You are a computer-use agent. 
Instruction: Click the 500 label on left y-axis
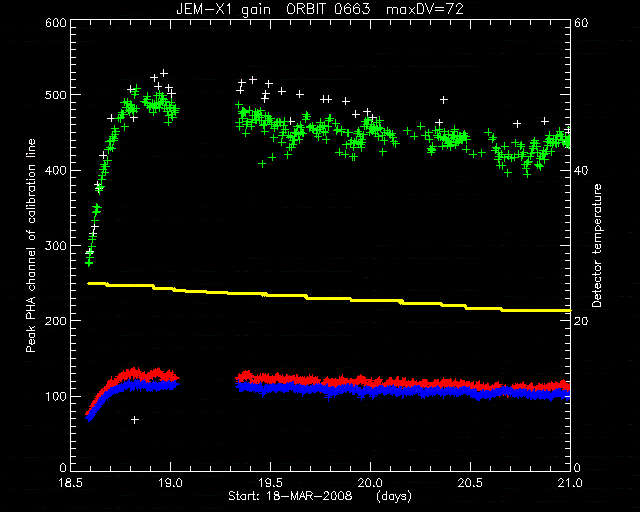pyautogui.click(x=56, y=95)
